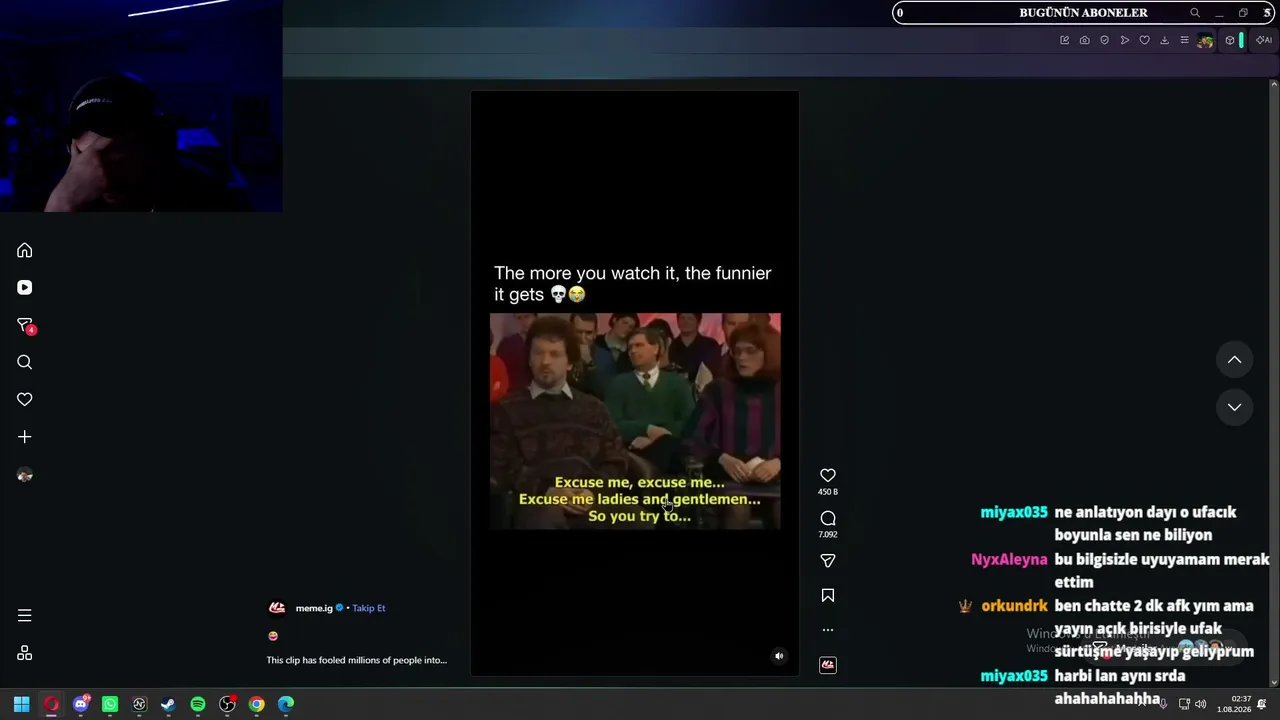This screenshot has height=720, width=1280.
Task: Open Microsoft Edge from the taskbar
Action: pos(286,704)
